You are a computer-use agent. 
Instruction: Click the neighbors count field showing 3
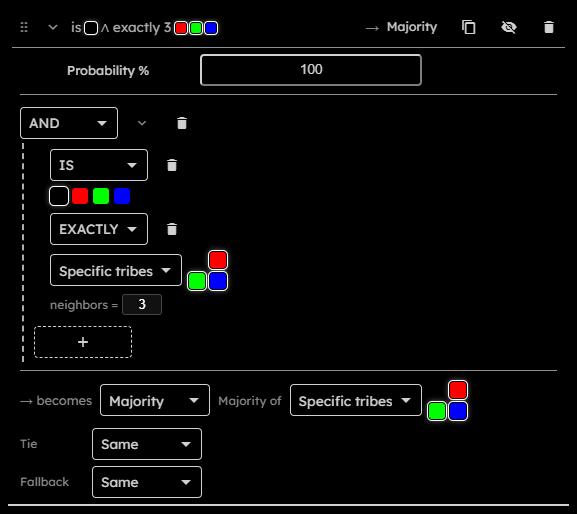(142, 304)
